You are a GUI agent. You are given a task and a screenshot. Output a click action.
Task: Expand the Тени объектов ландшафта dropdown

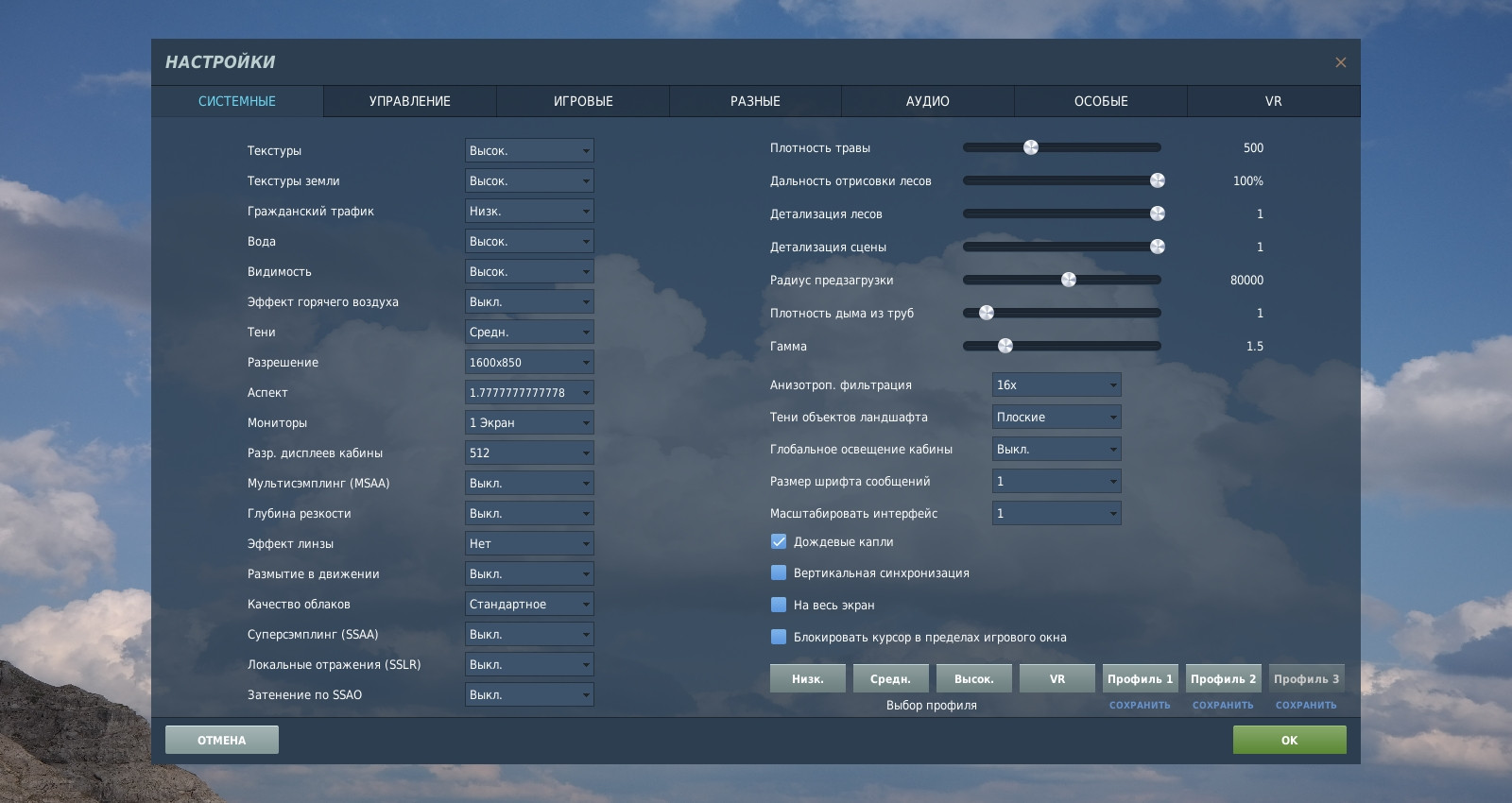(1057, 417)
